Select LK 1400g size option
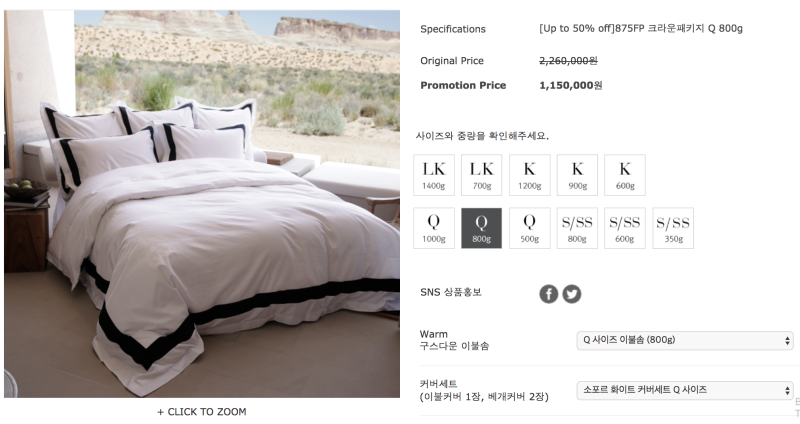The height and width of the screenshot is (424, 800). click(434, 175)
